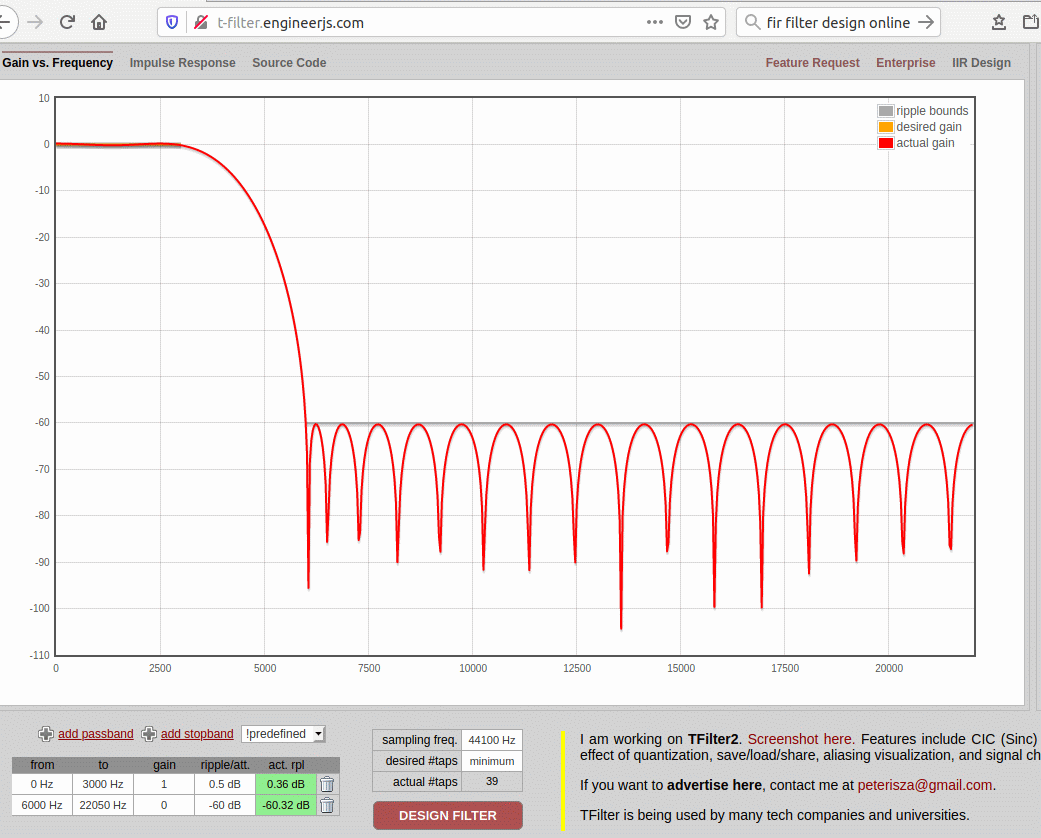Click the search magnifier icon
The height and width of the screenshot is (838, 1041).
[752, 22]
